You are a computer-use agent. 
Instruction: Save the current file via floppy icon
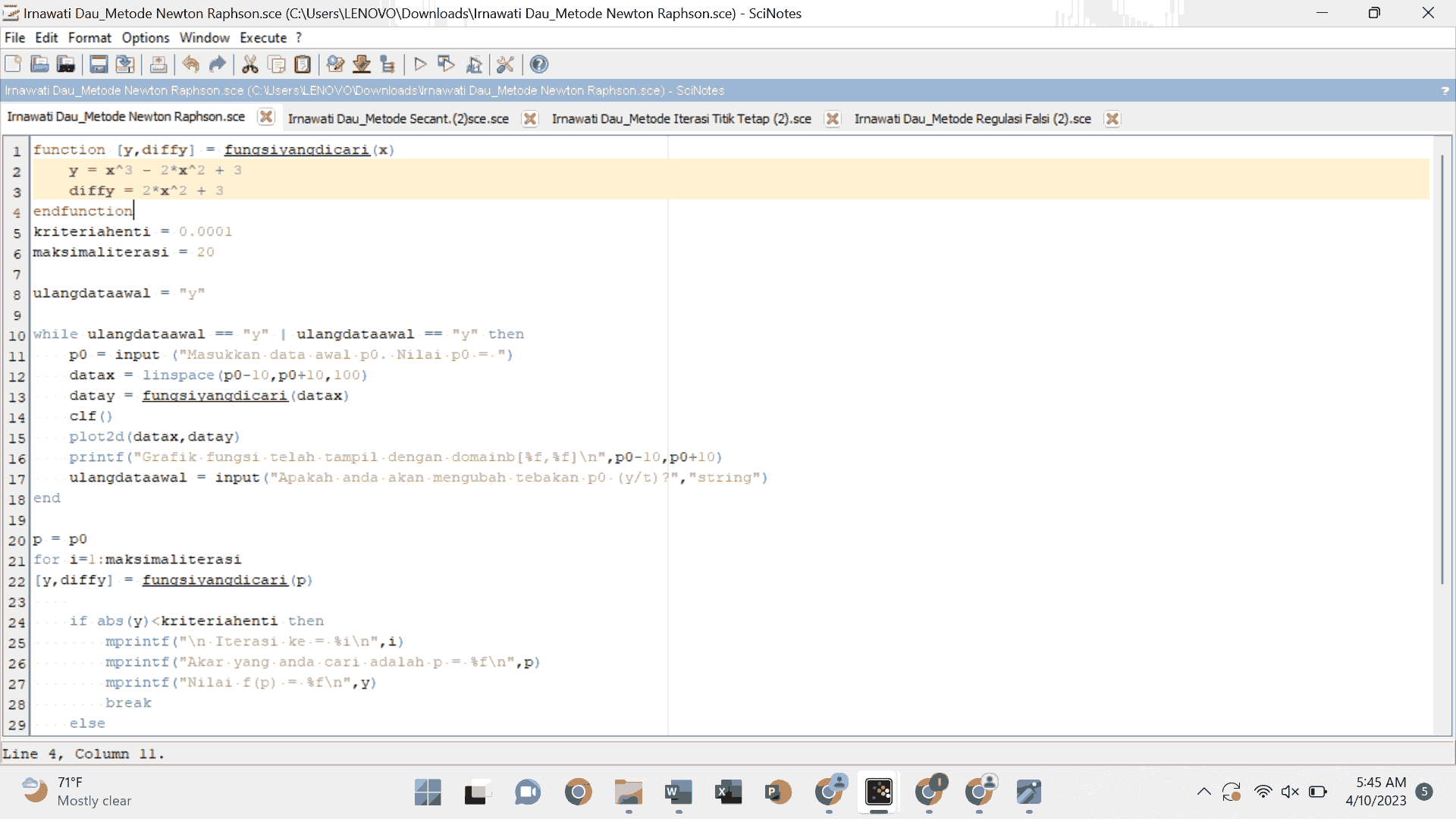pyautogui.click(x=99, y=64)
